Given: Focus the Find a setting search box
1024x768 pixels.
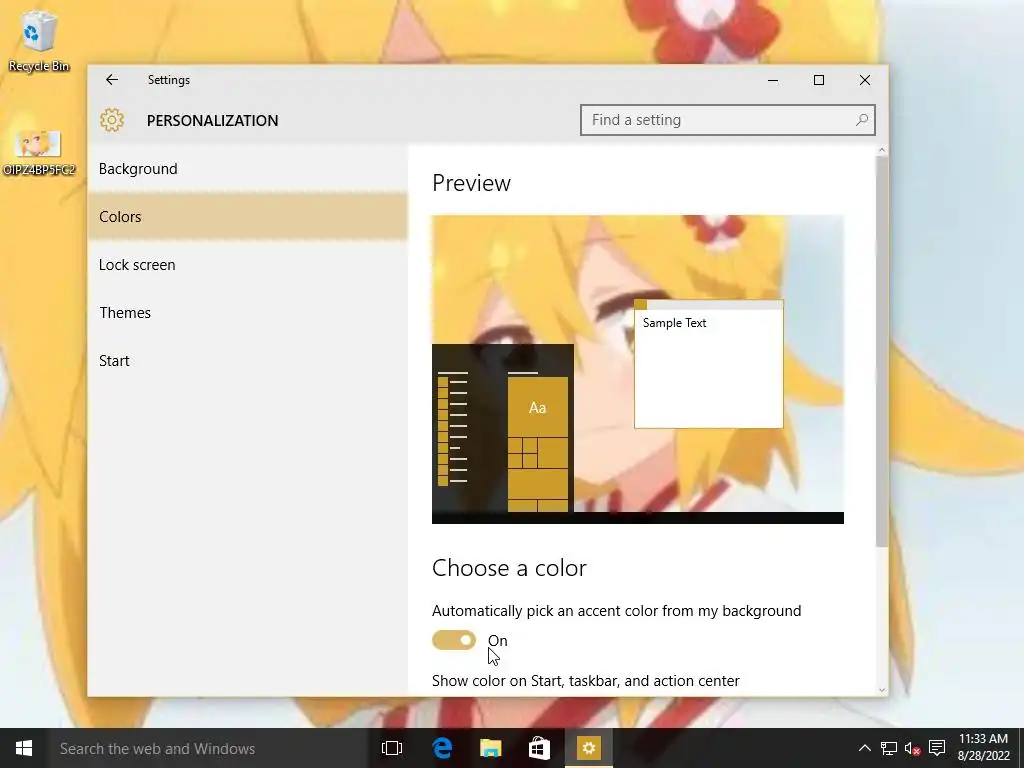Looking at the screenshot, I should [728, 120].
